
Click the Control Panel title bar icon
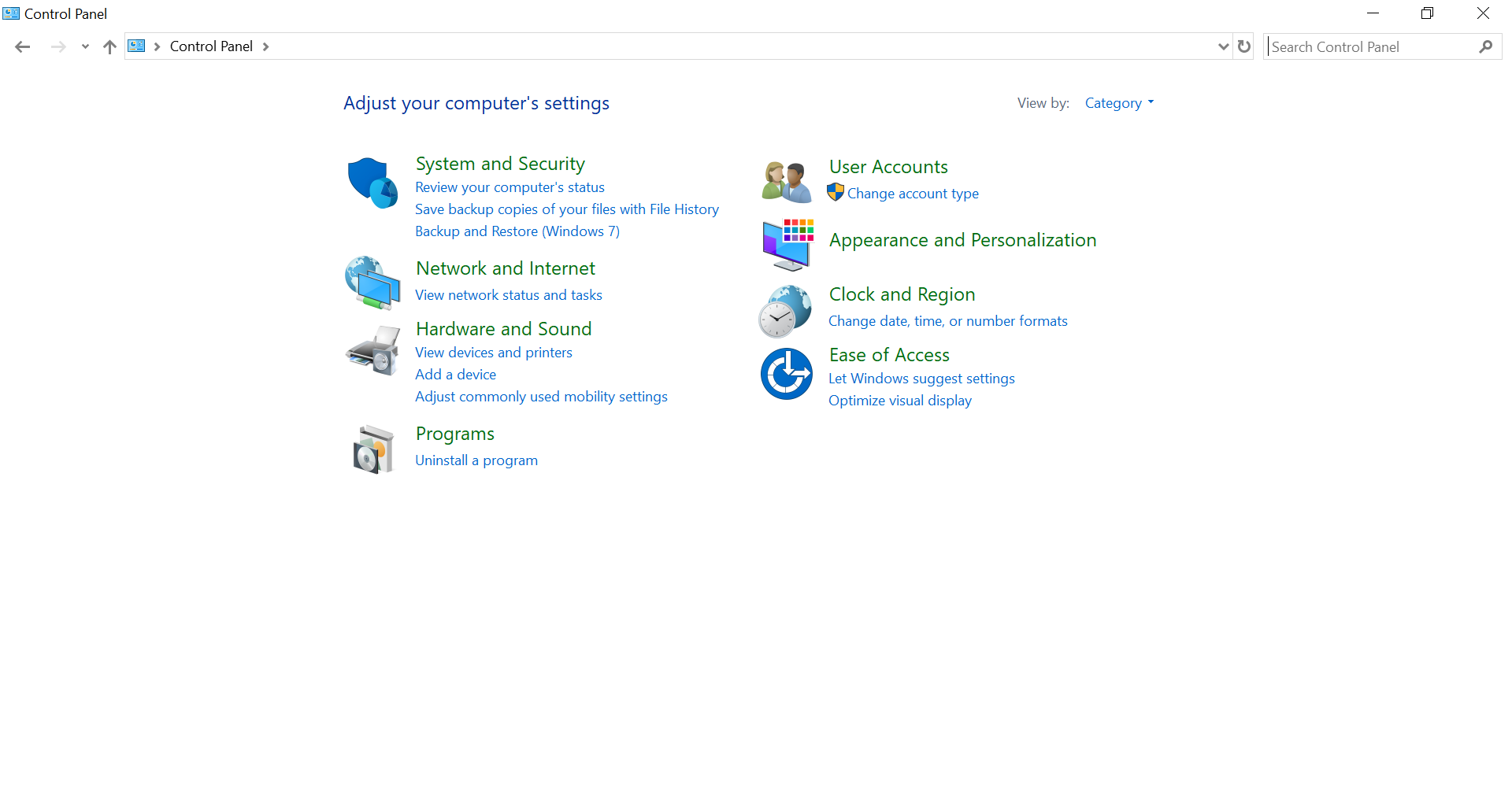coord(11,13)
